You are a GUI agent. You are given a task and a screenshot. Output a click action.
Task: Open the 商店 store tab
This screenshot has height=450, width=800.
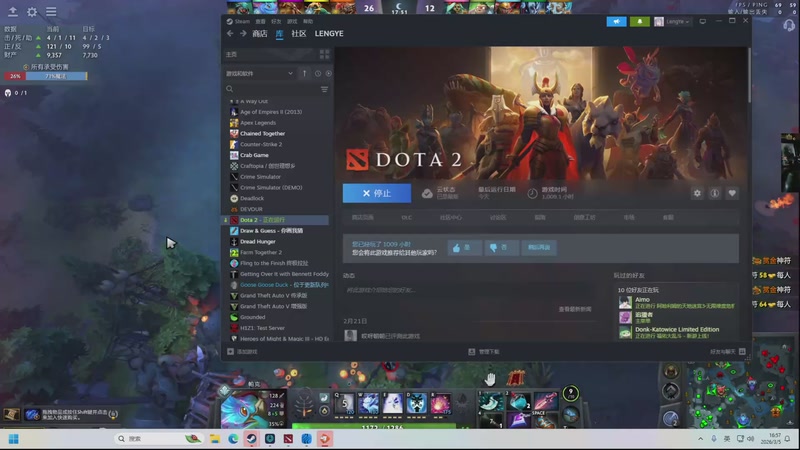(x=260, y=34)
